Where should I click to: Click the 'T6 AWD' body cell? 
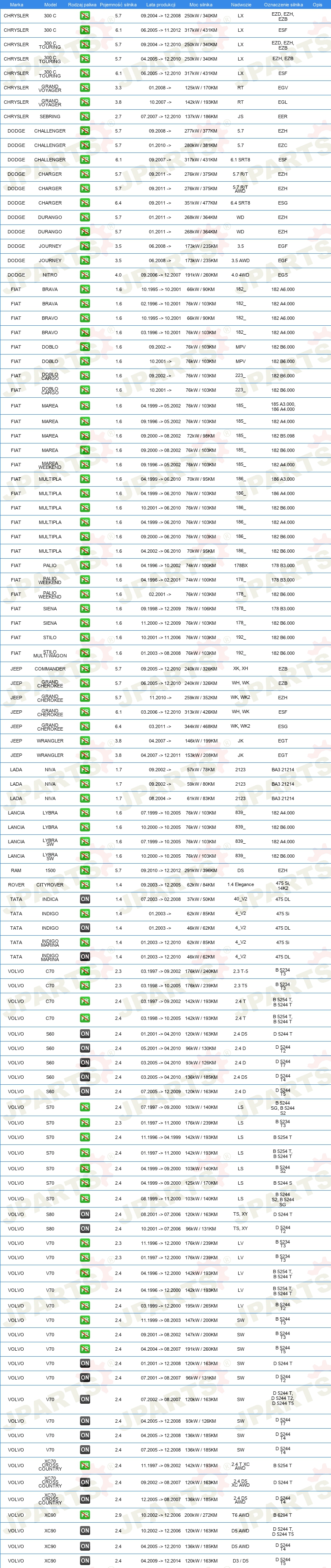point(241,1515)
